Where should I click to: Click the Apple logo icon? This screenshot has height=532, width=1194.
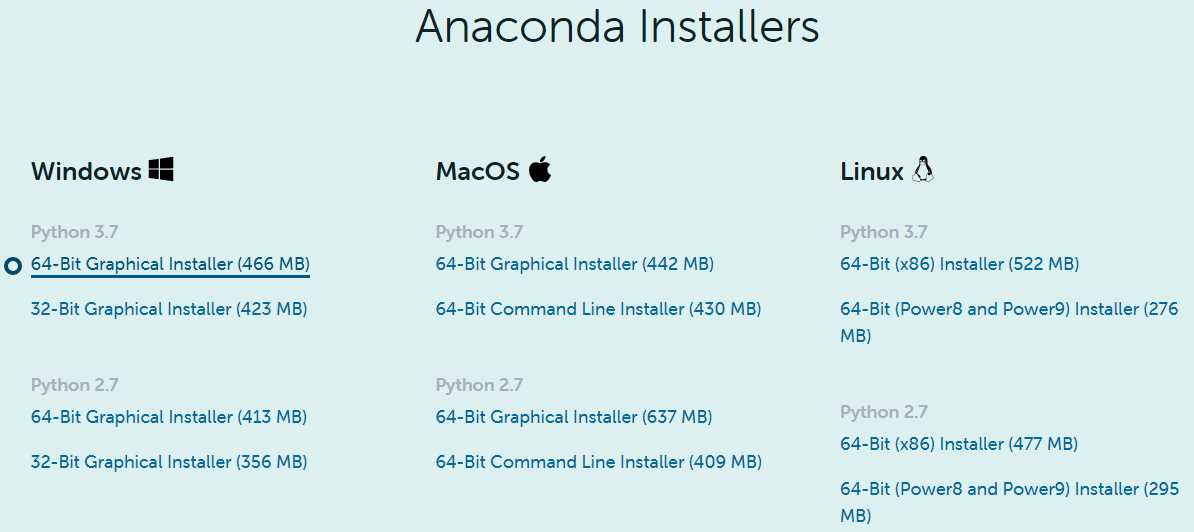pos(540,169)
